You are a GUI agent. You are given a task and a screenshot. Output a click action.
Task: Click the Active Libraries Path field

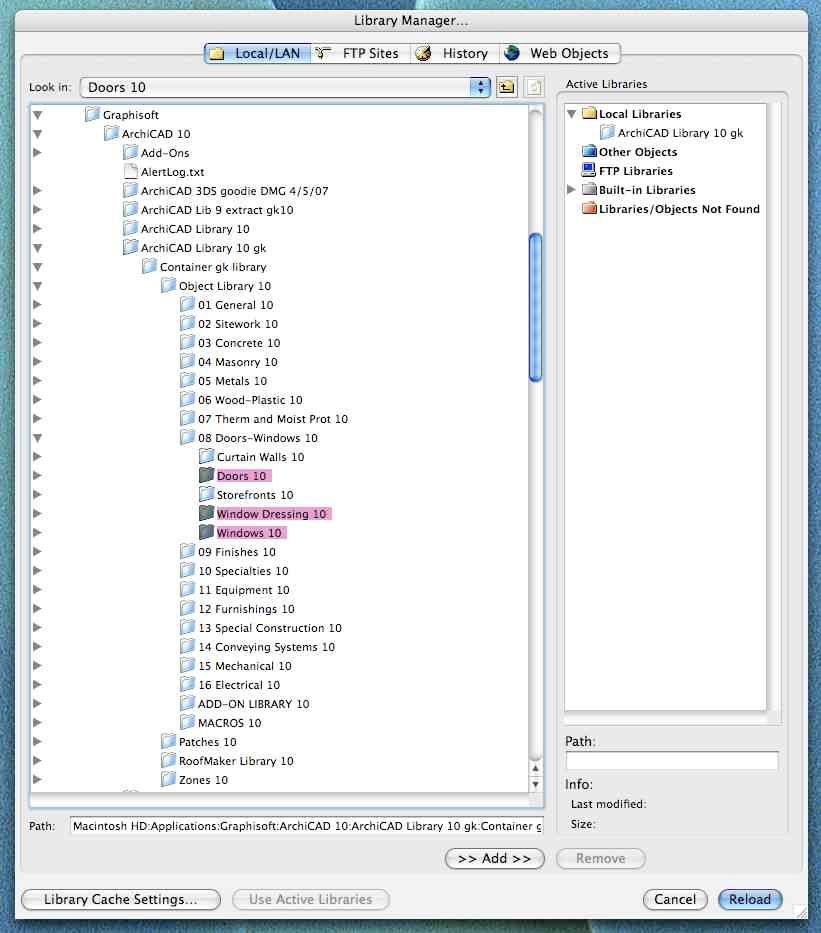[x=672, y=760]
